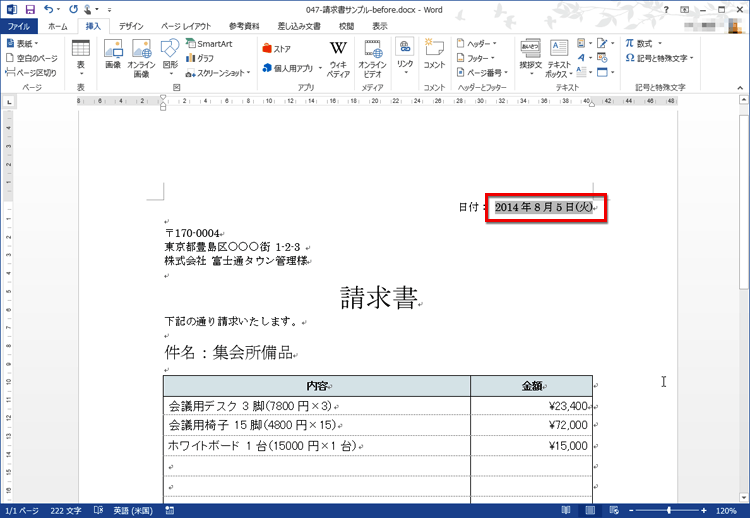Insert a ページ区切り page break

pyautogui.click(x=31, y=72)
